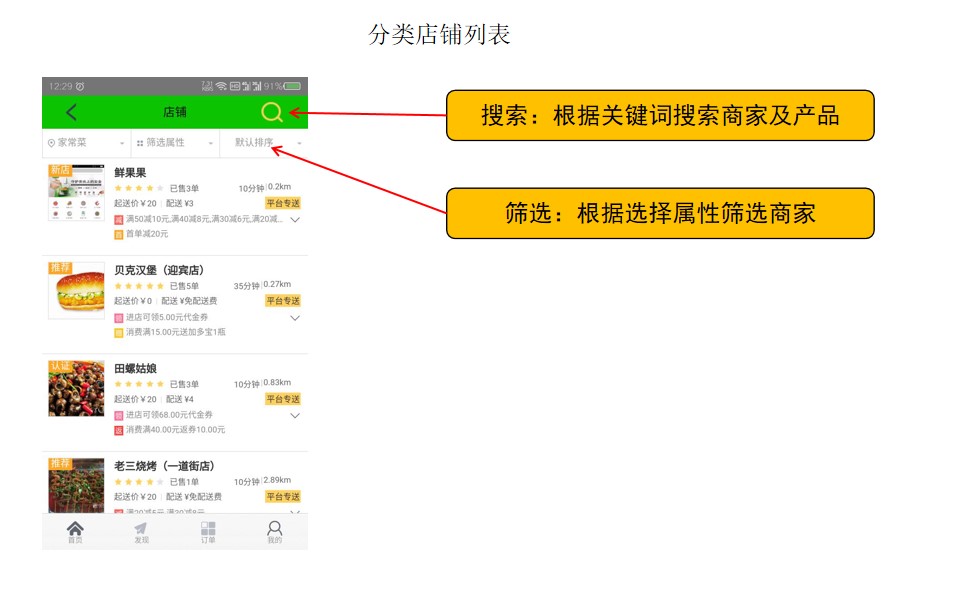Viewport: 960px width, 600px height.
Task: Open the 老三烧烤 shop thumbnail
Action: coord(77,486)
